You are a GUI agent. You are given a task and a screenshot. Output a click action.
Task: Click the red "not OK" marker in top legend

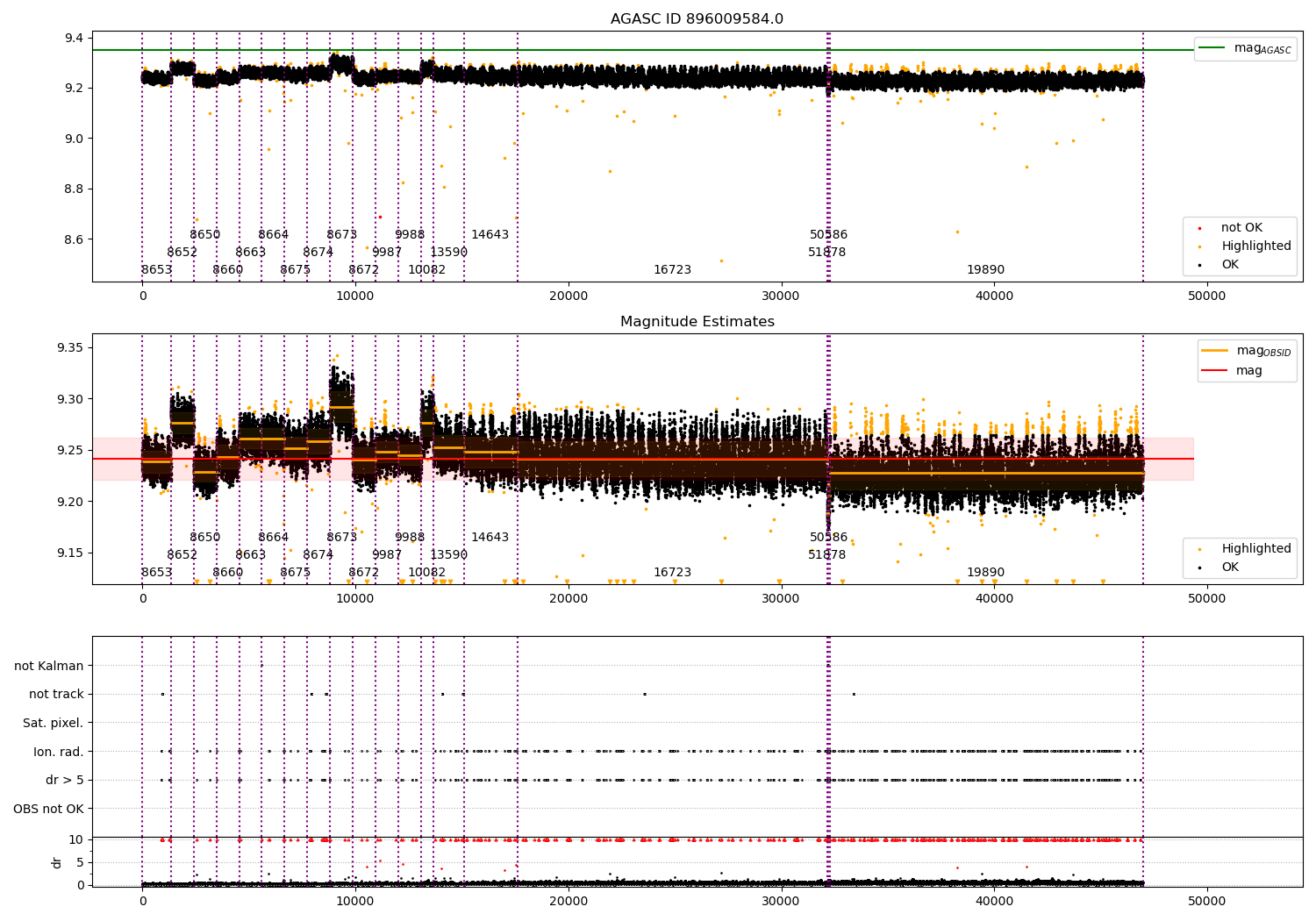click(x=1199, y=228)
